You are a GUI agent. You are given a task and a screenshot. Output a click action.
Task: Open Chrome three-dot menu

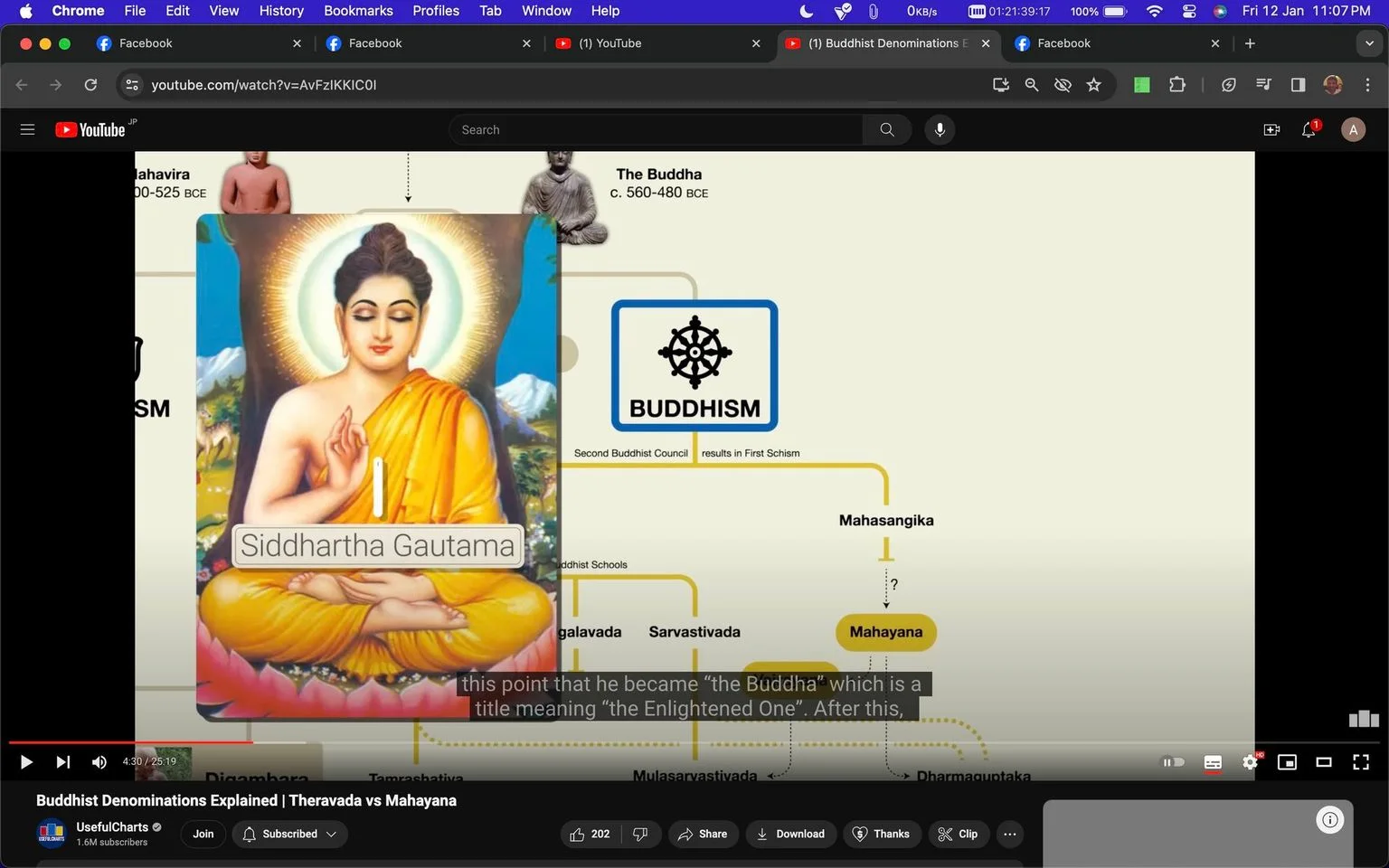(x=1367, y=85)
